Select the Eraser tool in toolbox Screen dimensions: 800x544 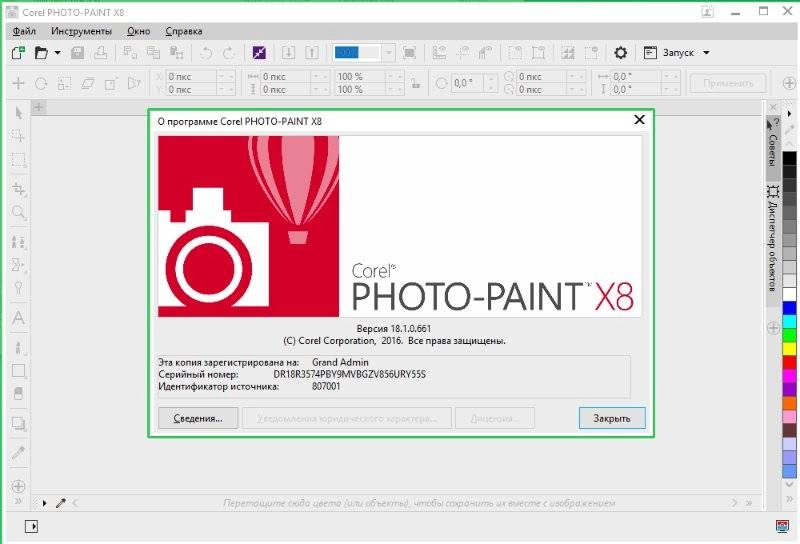[x=18, y=393]
